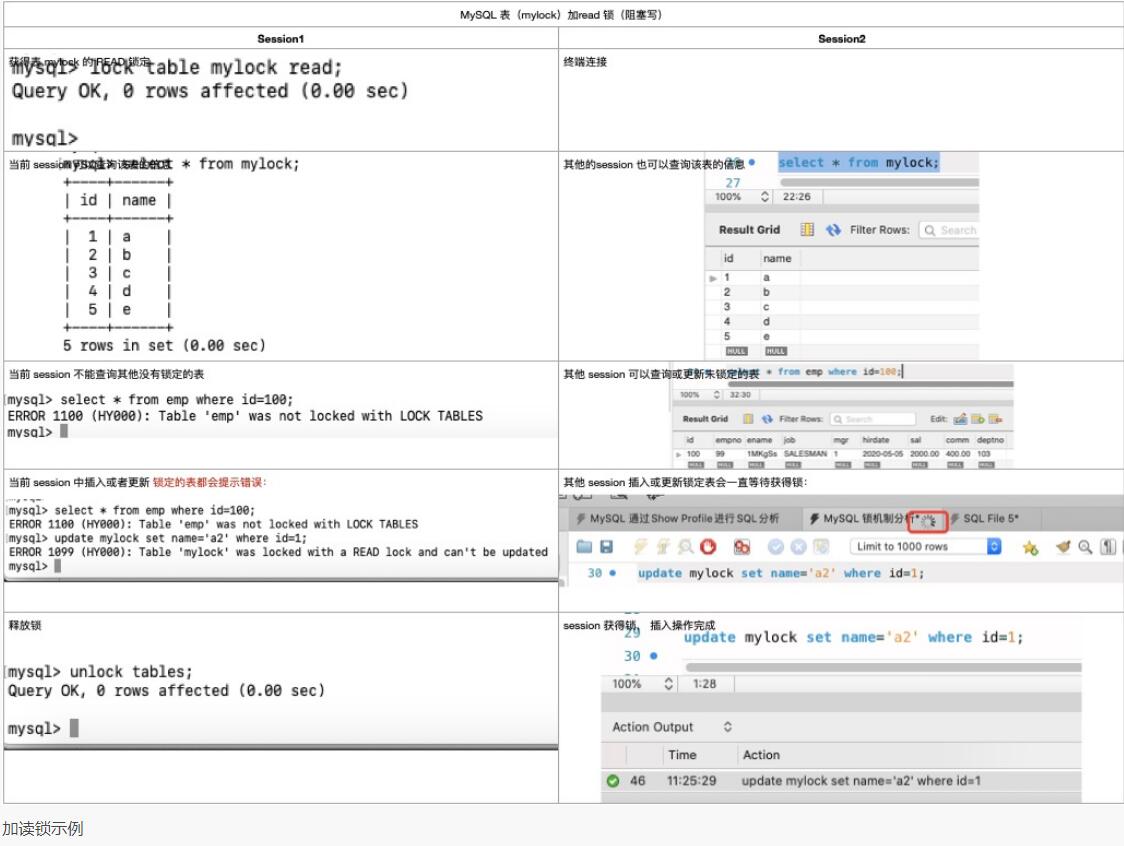The image size is (1124, 846).
Task: Click the save script floppy disk icon
Action: [606, 547]
